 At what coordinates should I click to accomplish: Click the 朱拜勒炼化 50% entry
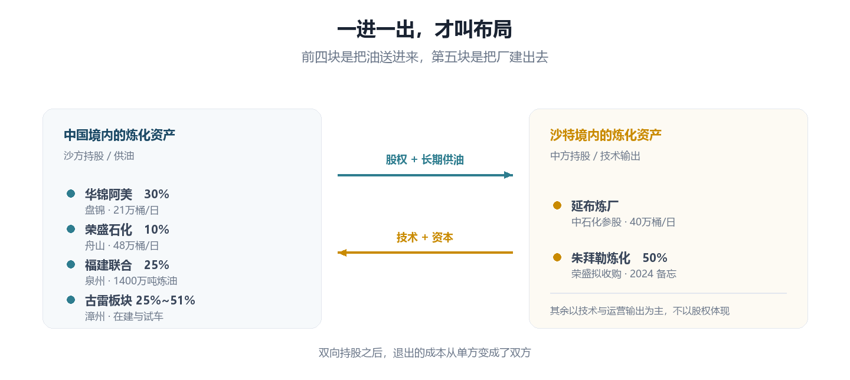619,257
